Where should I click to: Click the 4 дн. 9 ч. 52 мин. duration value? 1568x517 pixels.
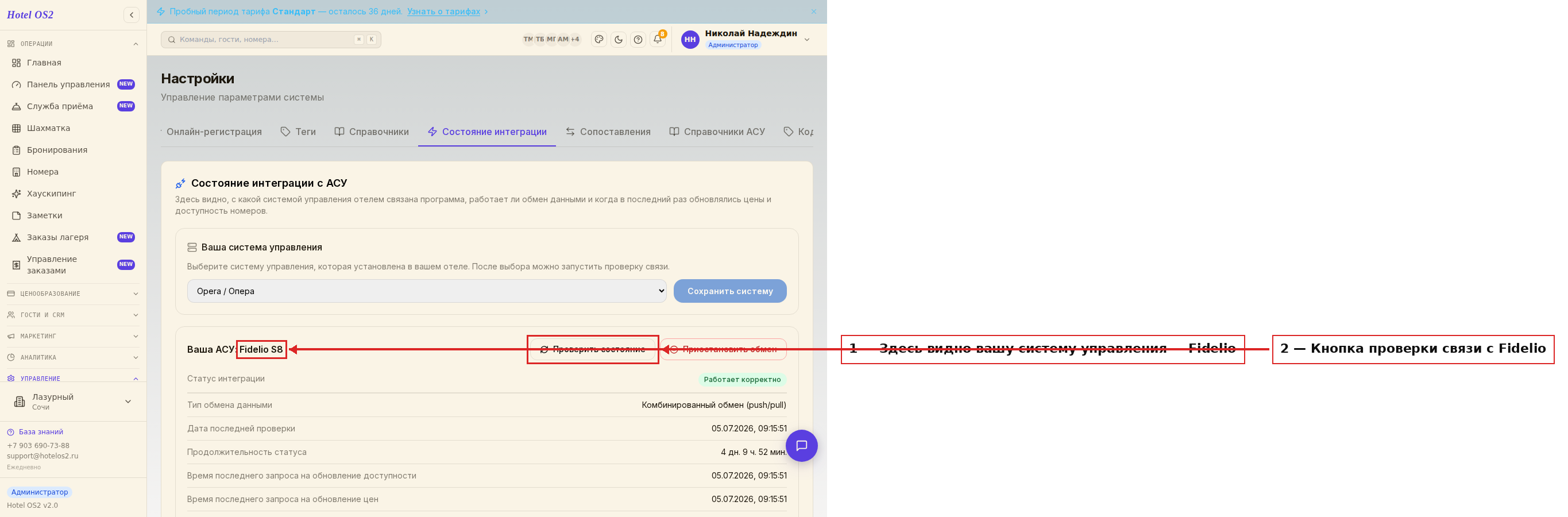(754, 452)
